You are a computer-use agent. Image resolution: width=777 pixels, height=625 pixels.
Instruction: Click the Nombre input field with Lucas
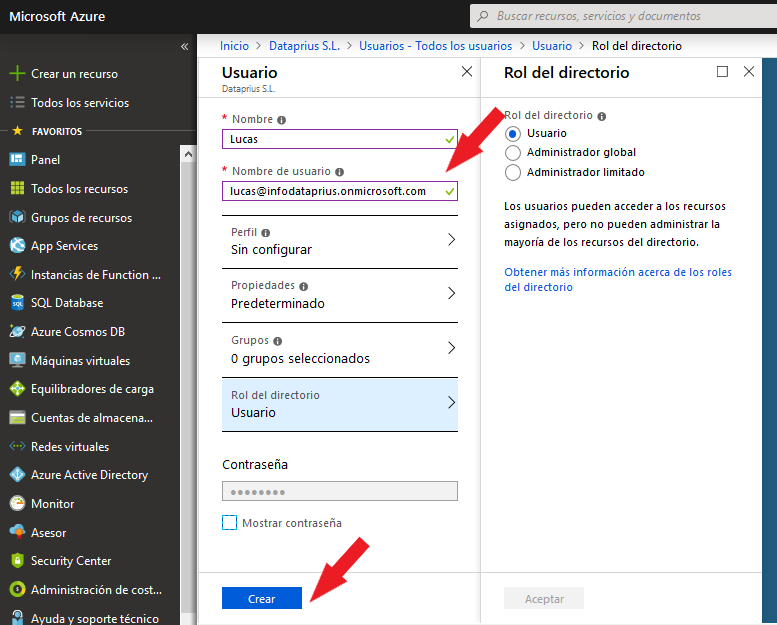pyautogui.click(x=339, y=139)
